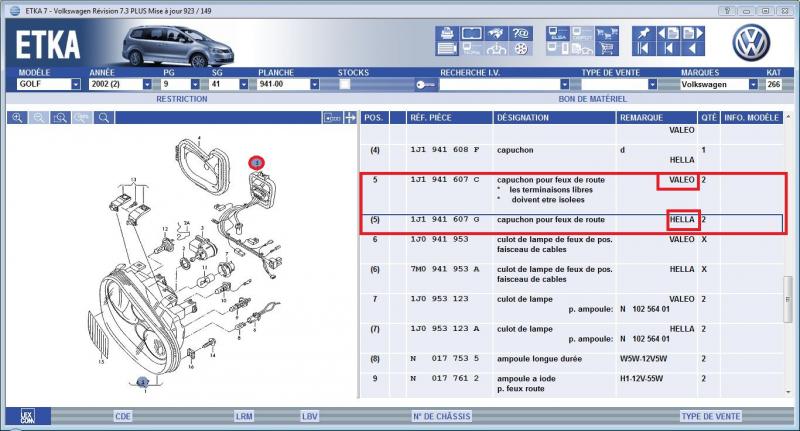The width and height of the screenshot is (800, 431).
Task: Click the dotted arrow icon above illustration
Action: (x=332, y=118)
